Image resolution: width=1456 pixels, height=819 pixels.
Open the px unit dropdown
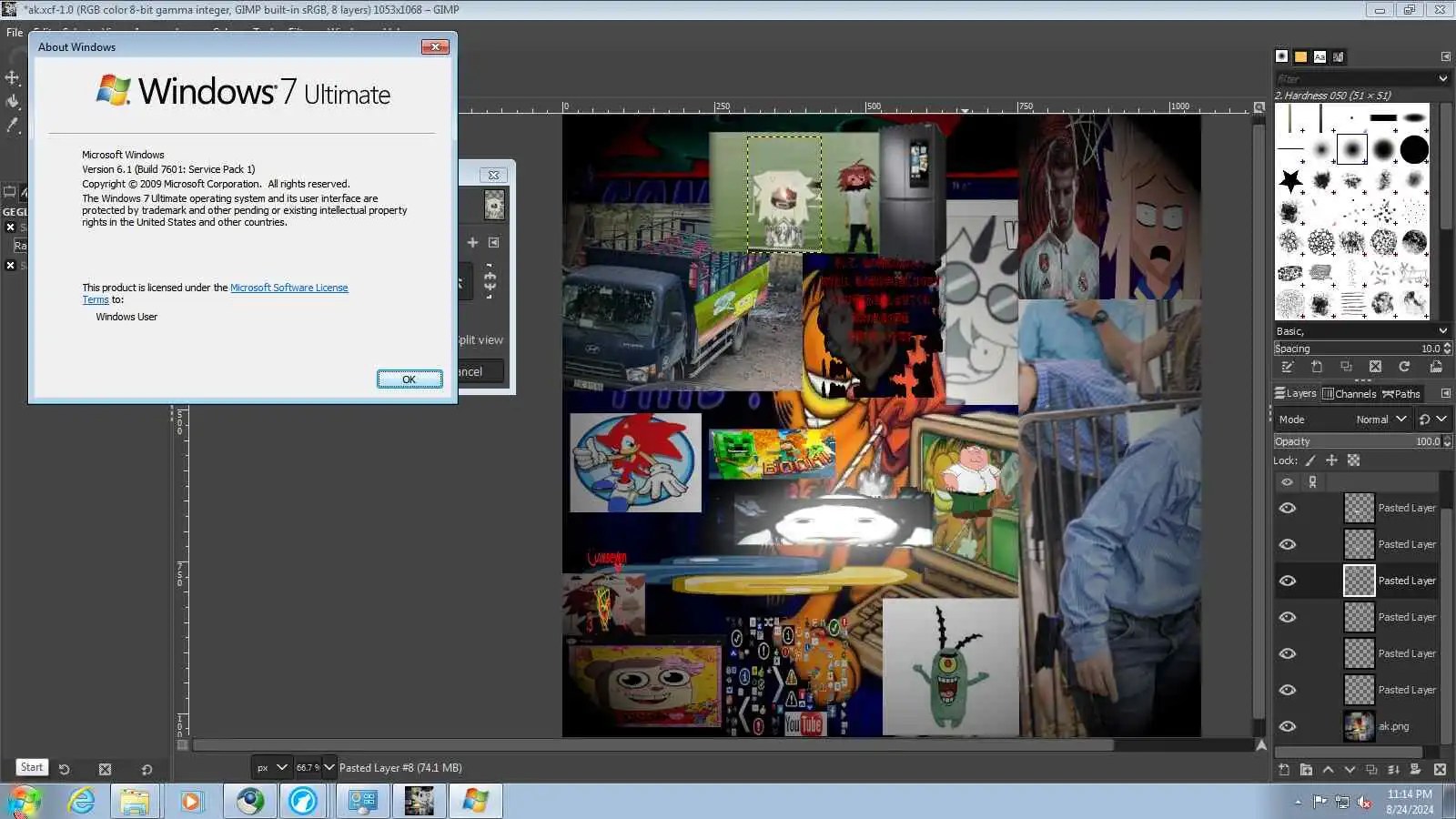(271, 767)
